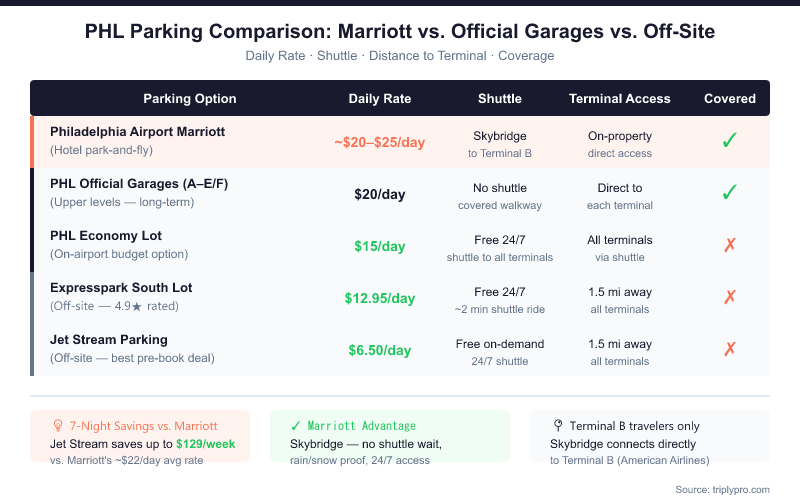Click the Terminal Access column header
800x500 pixels.
point(620,99)
